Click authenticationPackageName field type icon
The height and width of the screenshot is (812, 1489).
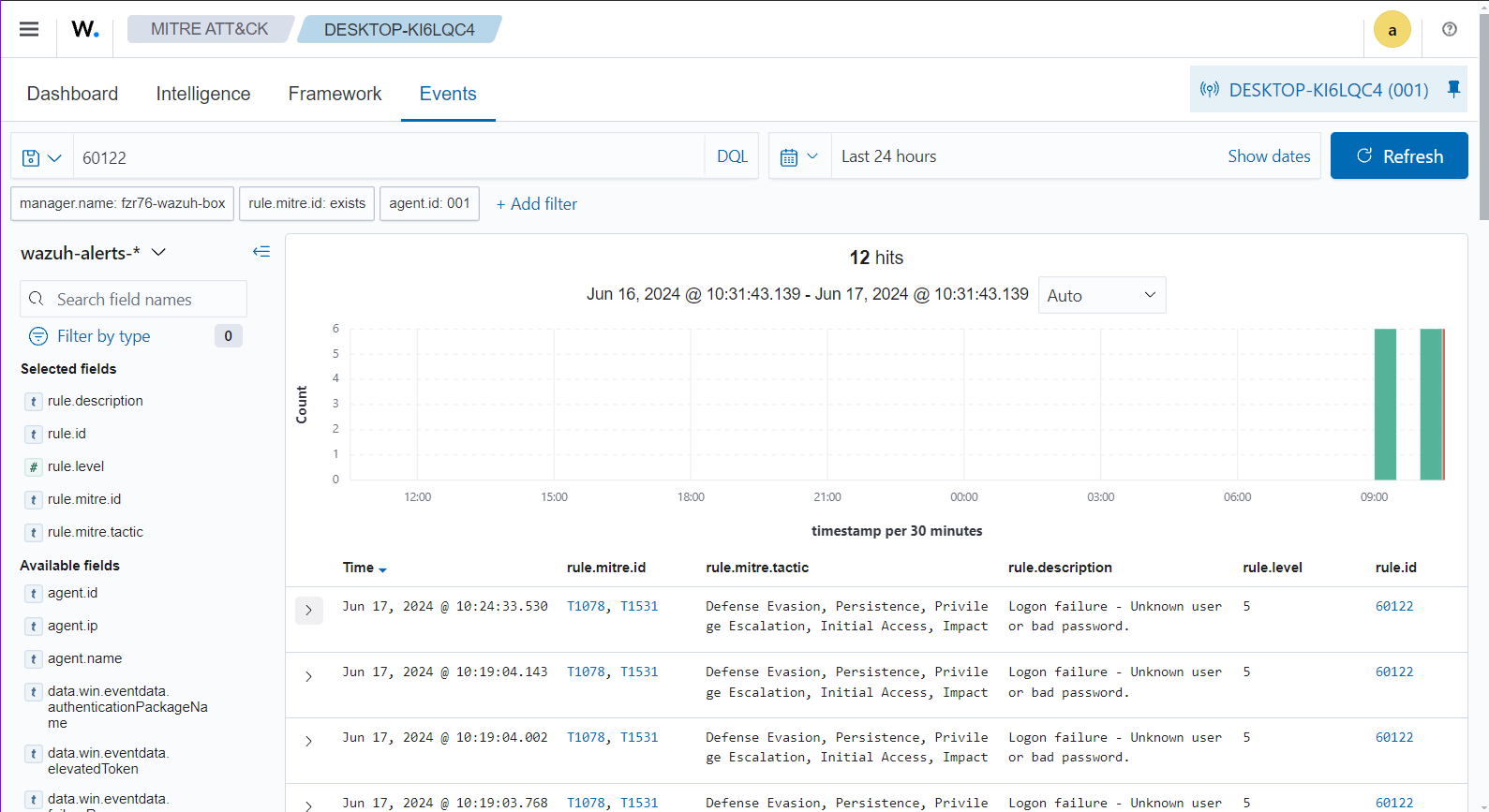tap(34, 692)
